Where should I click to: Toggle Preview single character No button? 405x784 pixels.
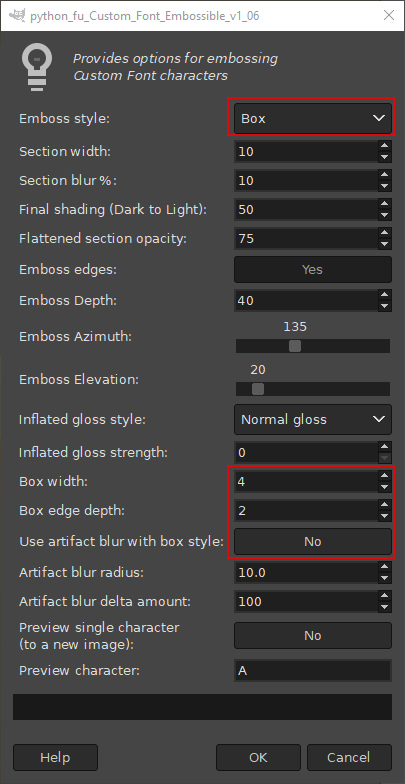(312, 636)
